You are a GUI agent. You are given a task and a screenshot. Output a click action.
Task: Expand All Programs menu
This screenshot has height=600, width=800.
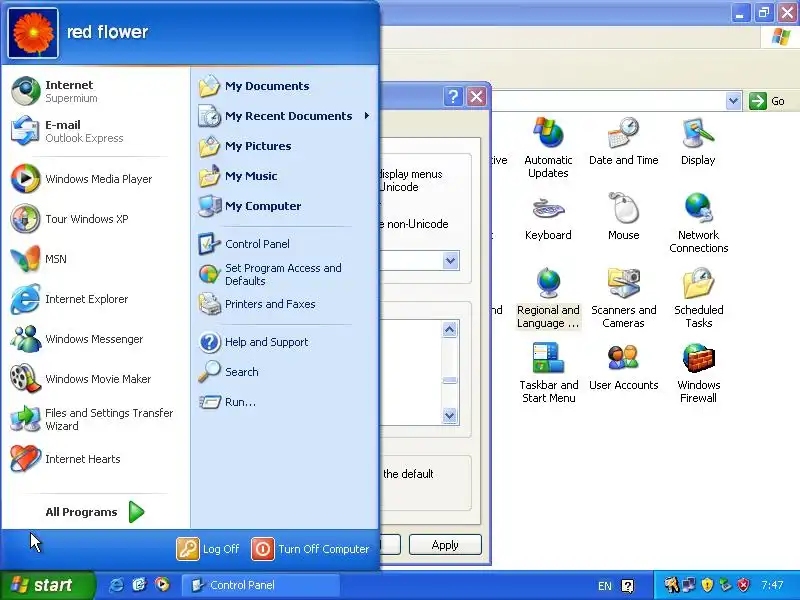click(95, 512)
